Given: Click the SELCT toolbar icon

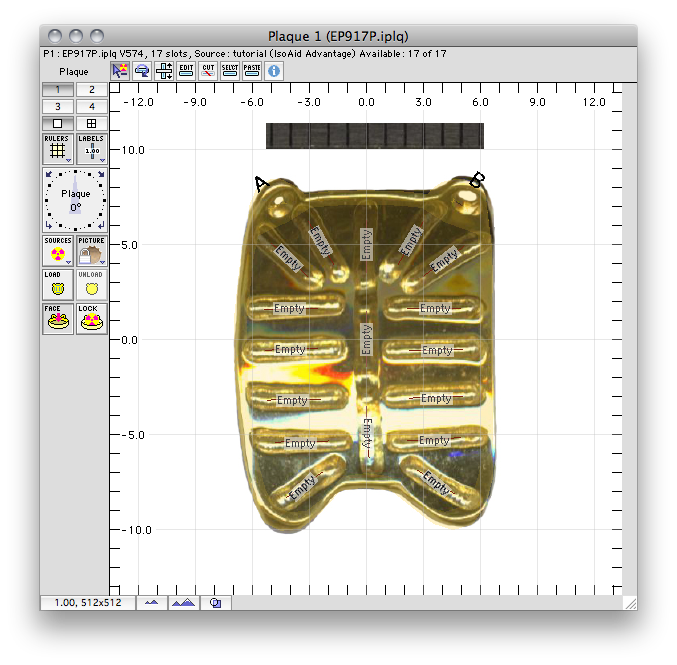Looking at the screenshot, I should pyautogui.click(x=230, y=71).
